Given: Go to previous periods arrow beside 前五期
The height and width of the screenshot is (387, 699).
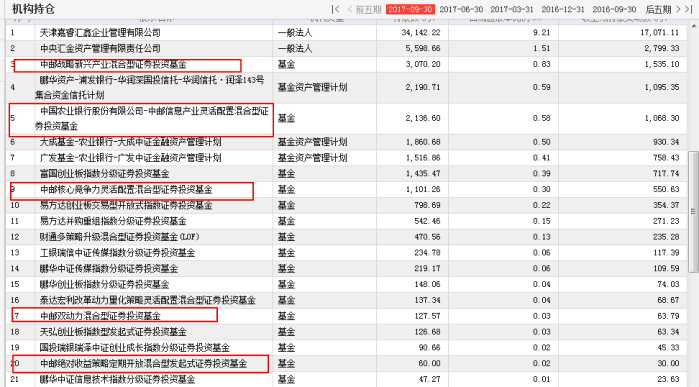Looking at the screenshot, I should point(350,9).
